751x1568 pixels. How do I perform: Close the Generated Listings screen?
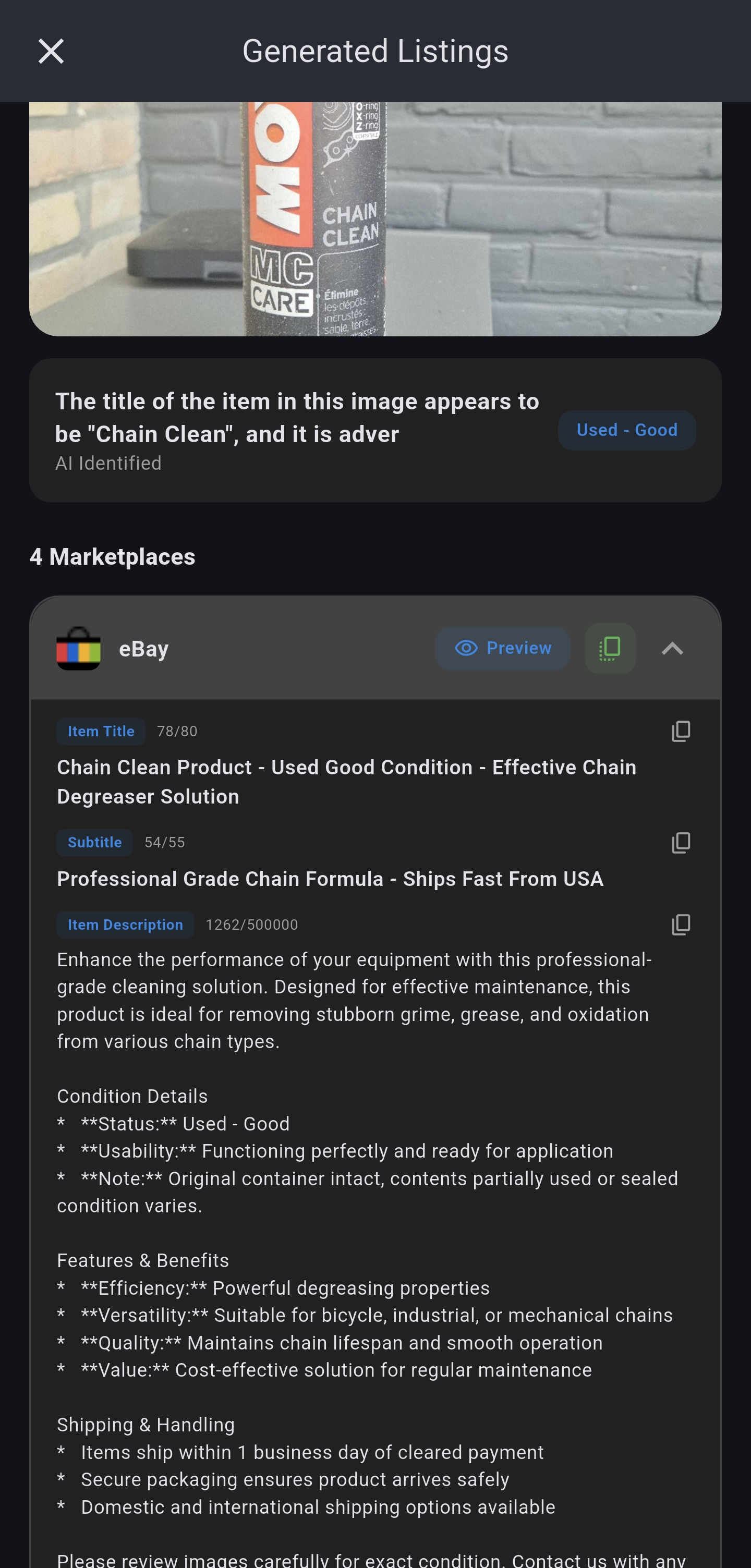51,51
